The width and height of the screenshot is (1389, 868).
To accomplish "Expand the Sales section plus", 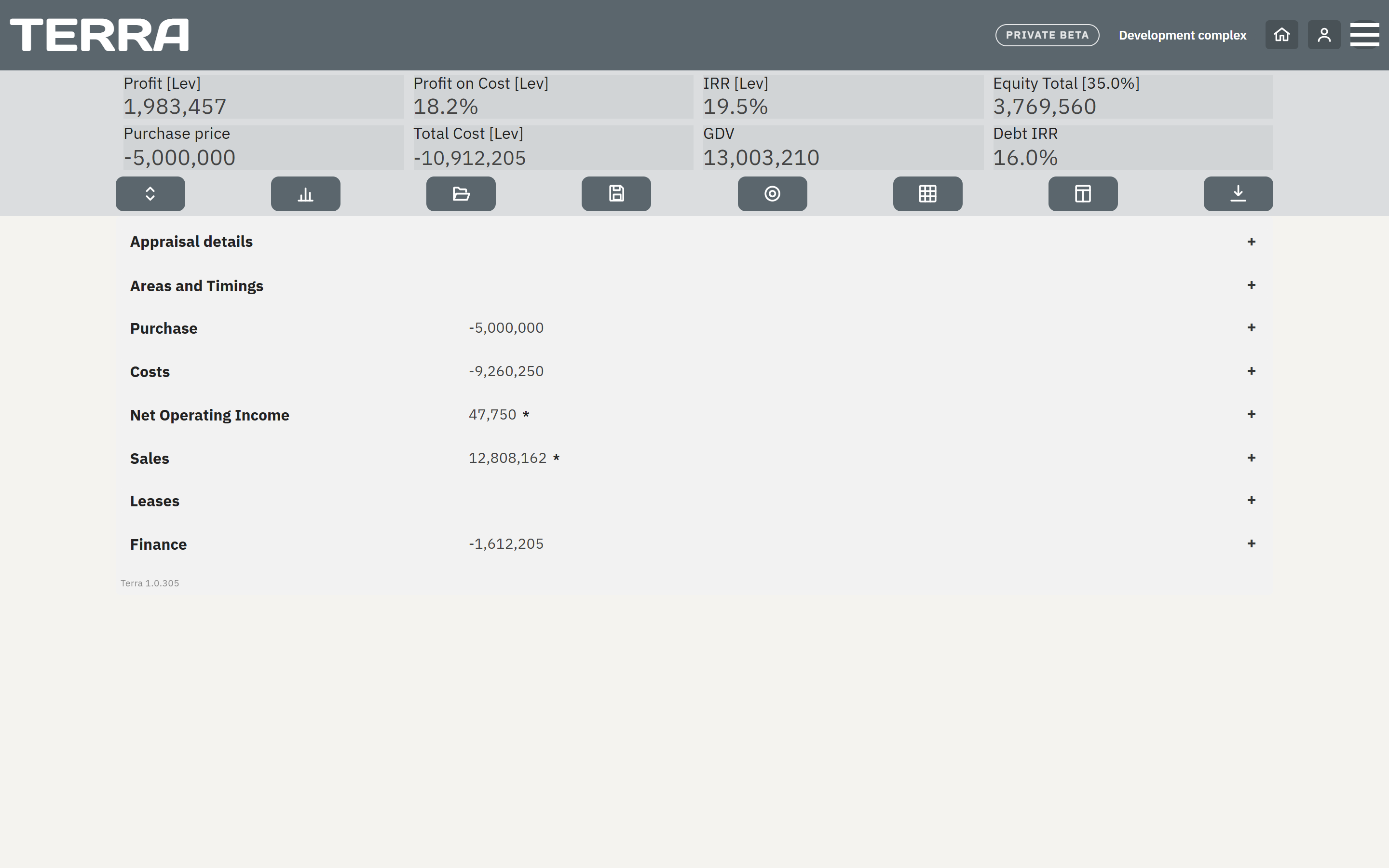I will tap(1251, 458).
